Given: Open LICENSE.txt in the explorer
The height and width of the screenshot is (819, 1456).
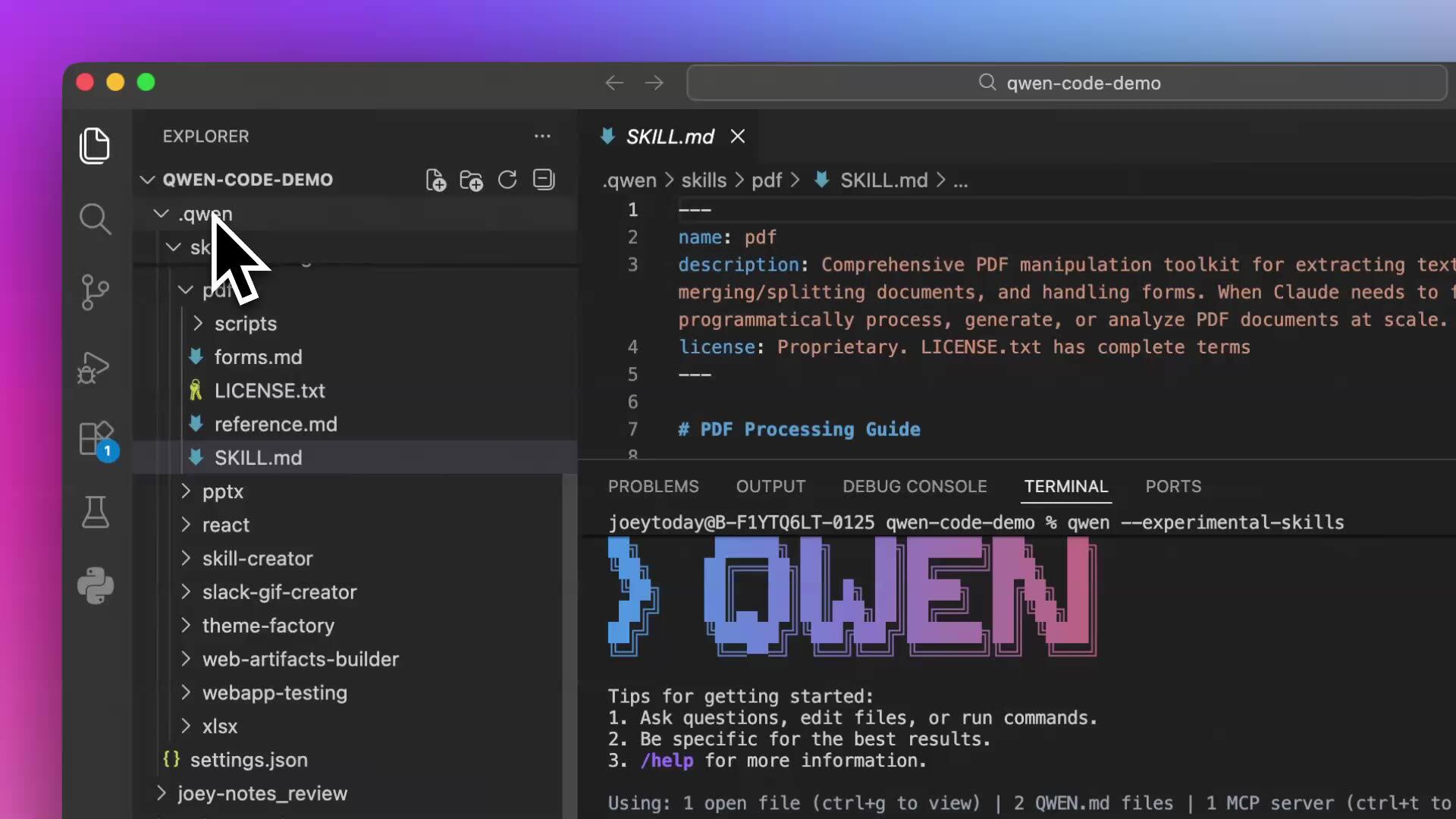Looking at the screenshot, I should point(269,391).
